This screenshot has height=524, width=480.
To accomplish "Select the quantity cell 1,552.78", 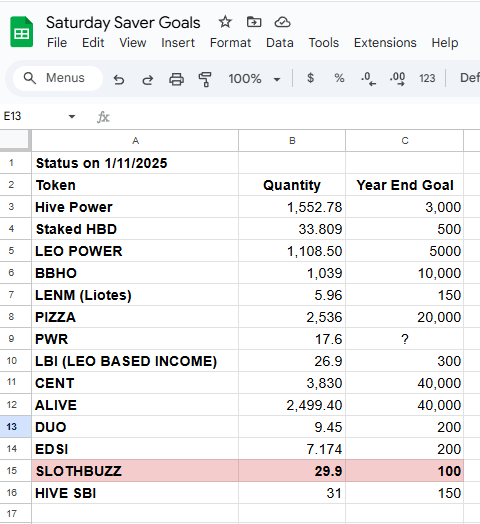I will 292,207.
